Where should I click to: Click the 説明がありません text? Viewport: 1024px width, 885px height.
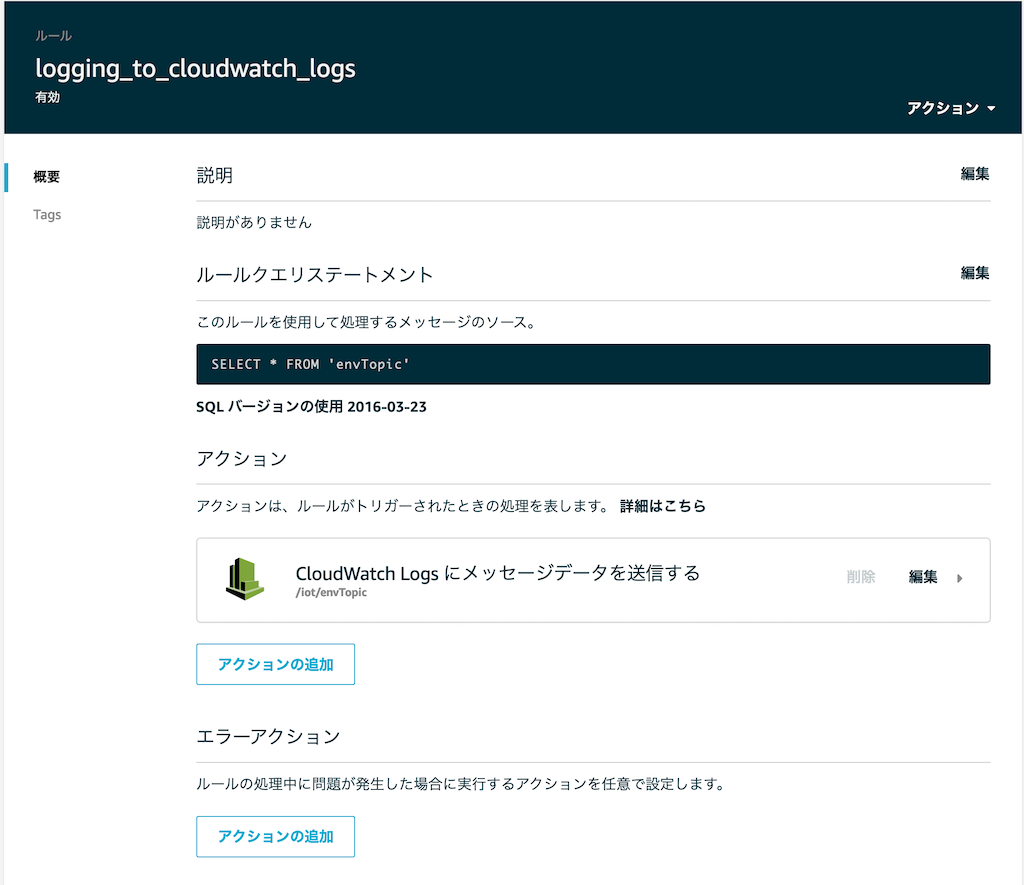click(255, 223)
